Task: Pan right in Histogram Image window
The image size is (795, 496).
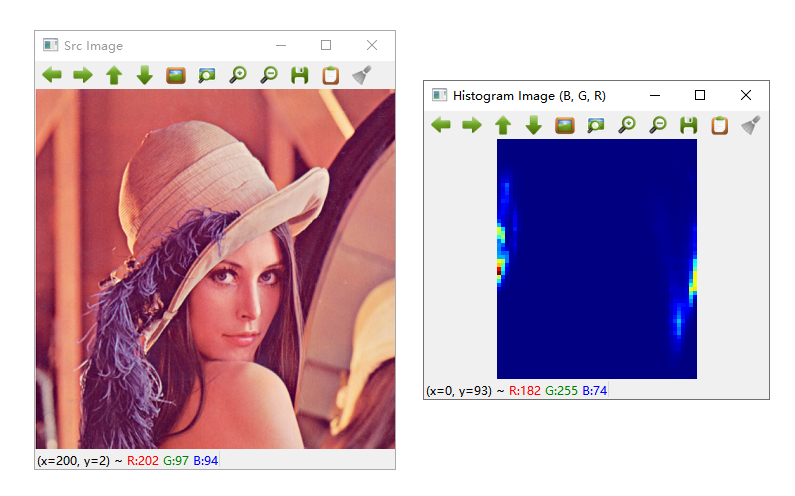Action: tap(472, 125)
